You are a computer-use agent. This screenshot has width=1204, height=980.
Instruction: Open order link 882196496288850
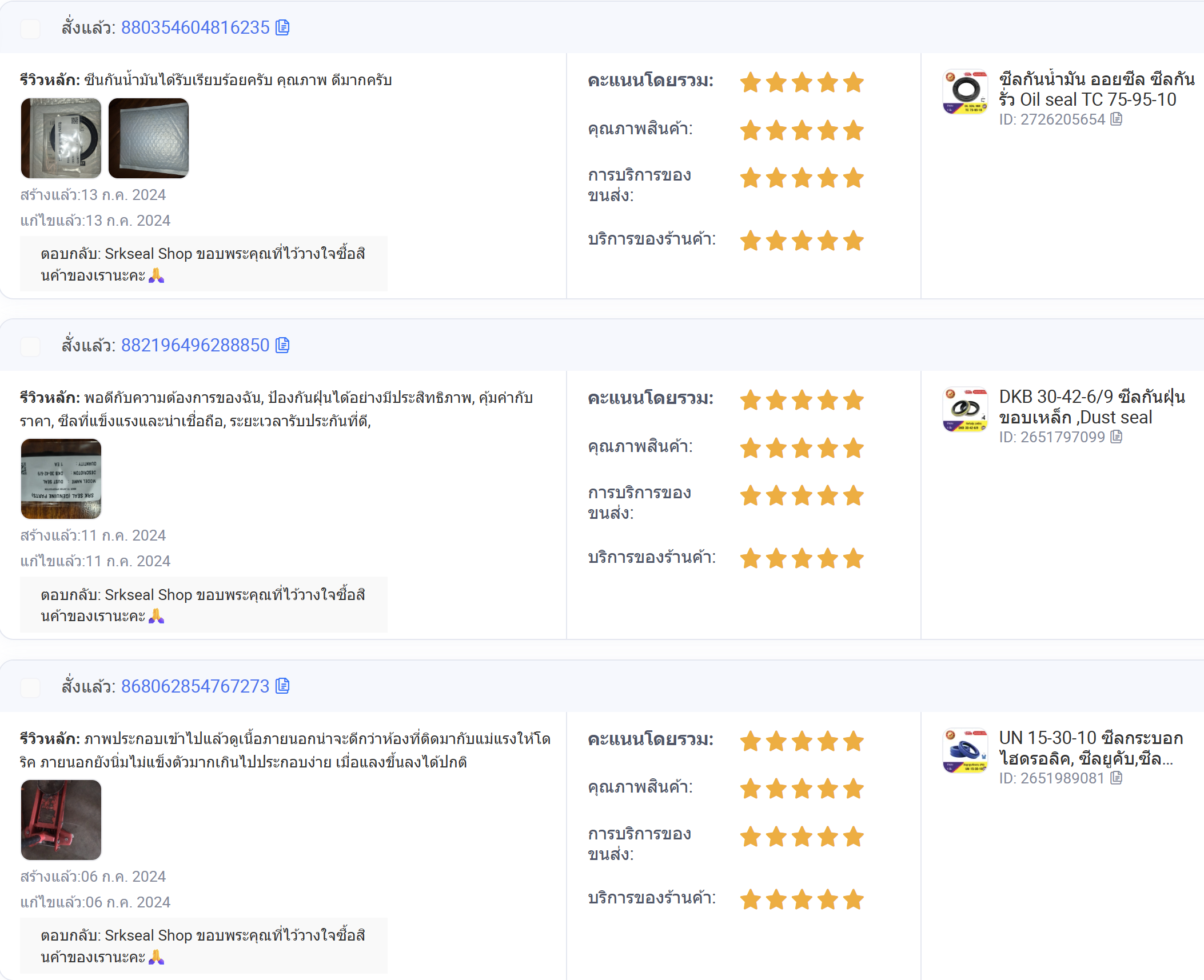[x=195, y=345]
